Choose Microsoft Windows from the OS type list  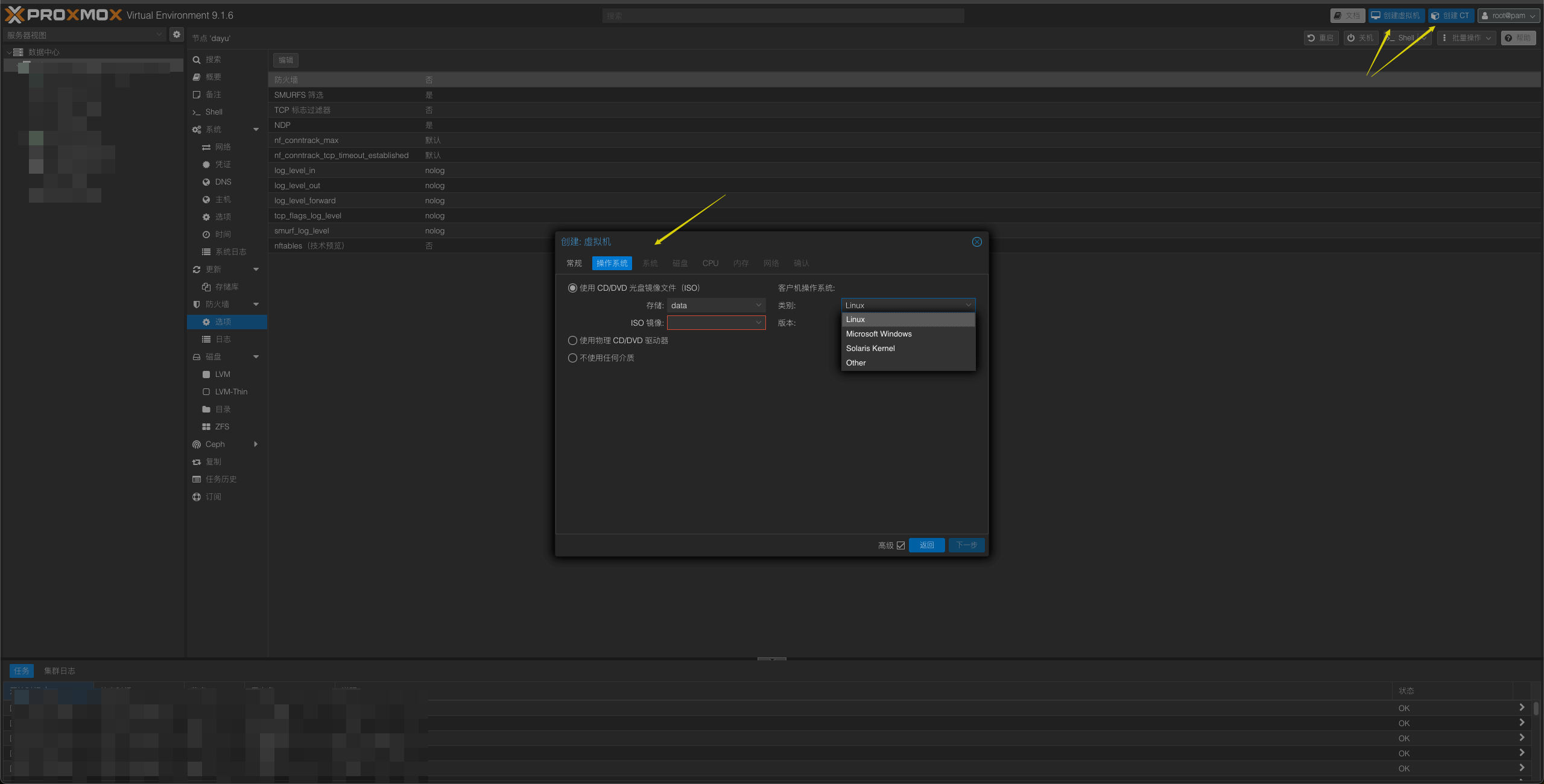click(x=878, y=334)
